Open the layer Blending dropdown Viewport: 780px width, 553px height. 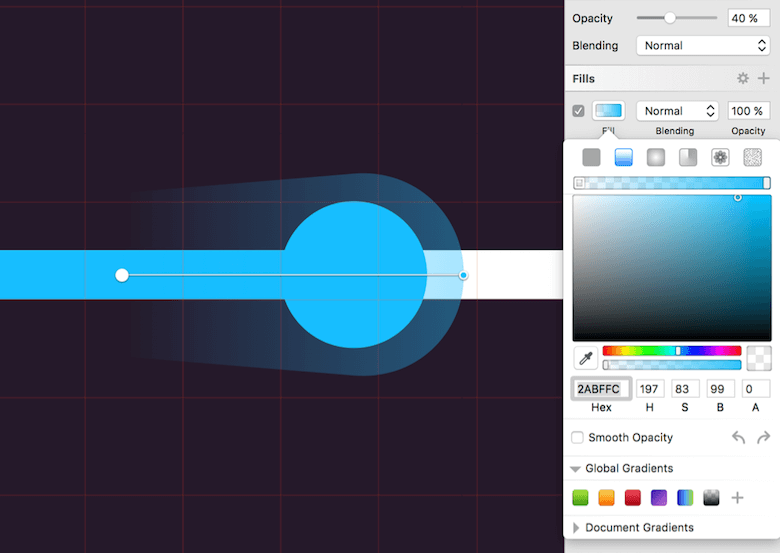pyautogui.click(x=703, y=46)
